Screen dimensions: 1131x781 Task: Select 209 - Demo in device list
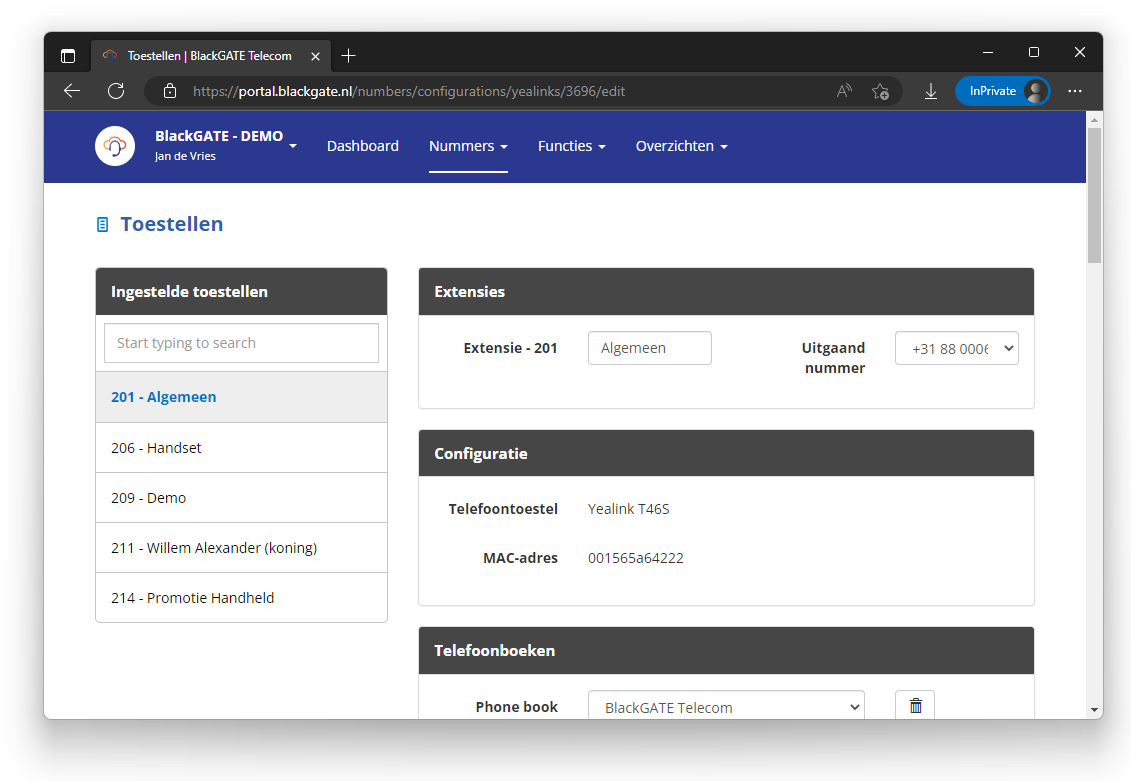tap(241, 498)
